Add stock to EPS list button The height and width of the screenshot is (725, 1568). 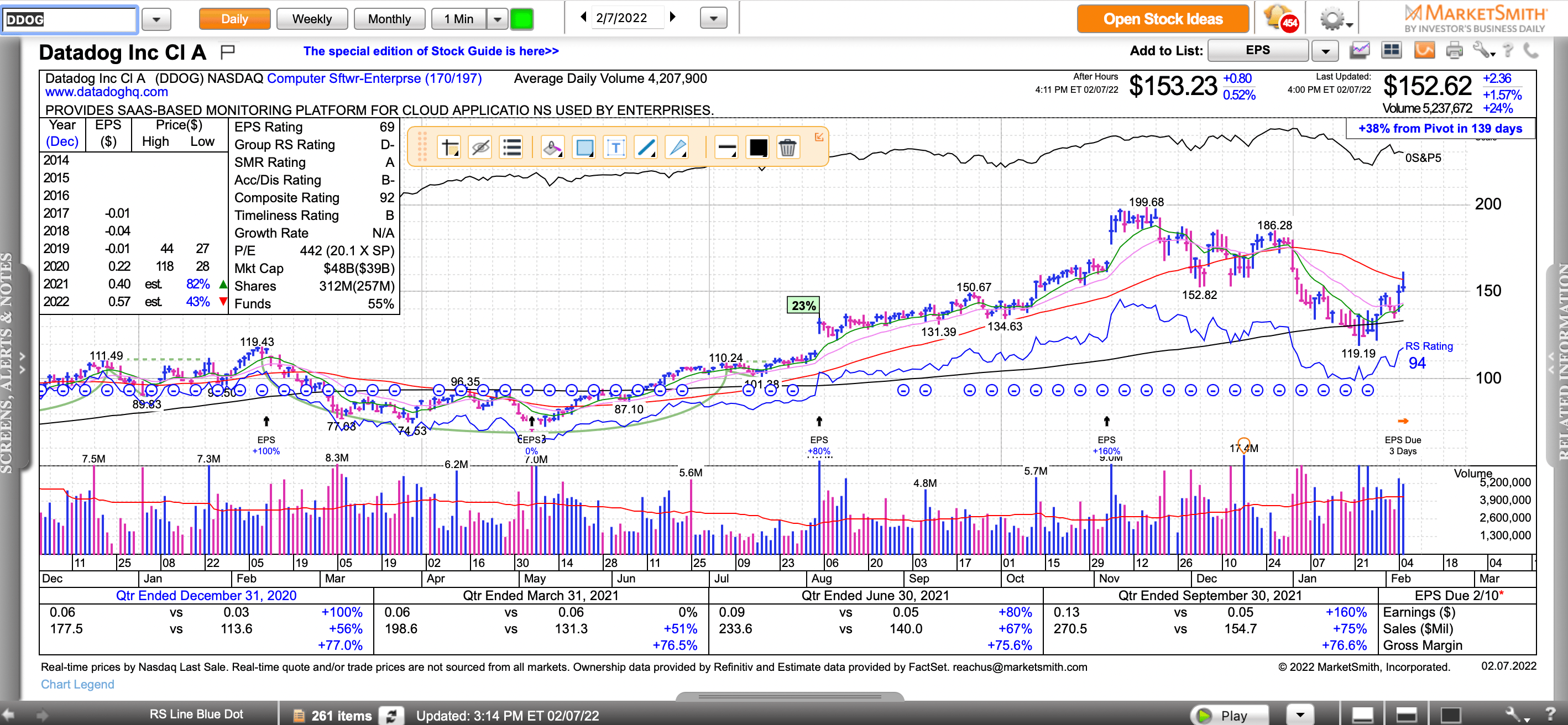click(x=1258, y=50)
